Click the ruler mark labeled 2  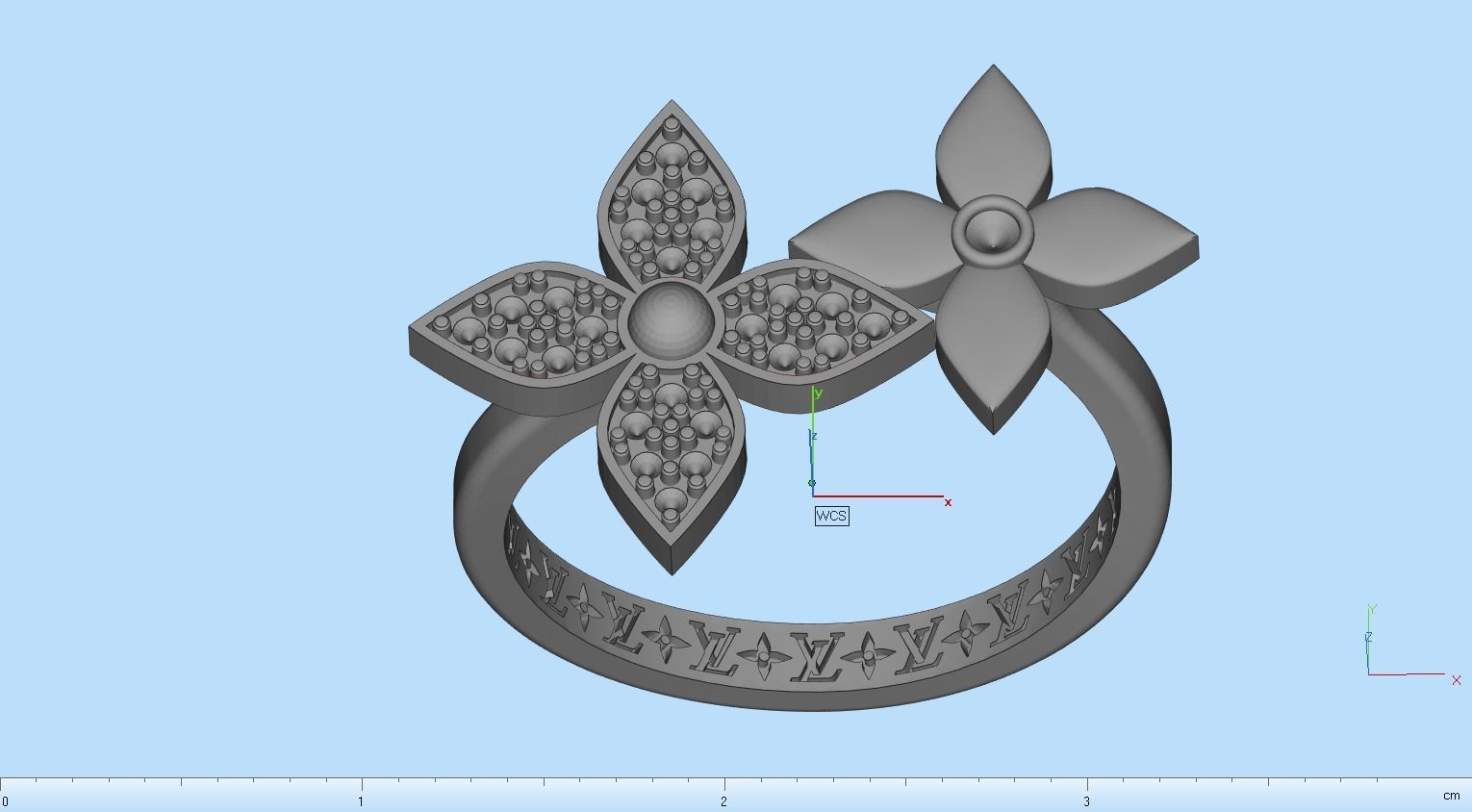[x=723, y=800]
